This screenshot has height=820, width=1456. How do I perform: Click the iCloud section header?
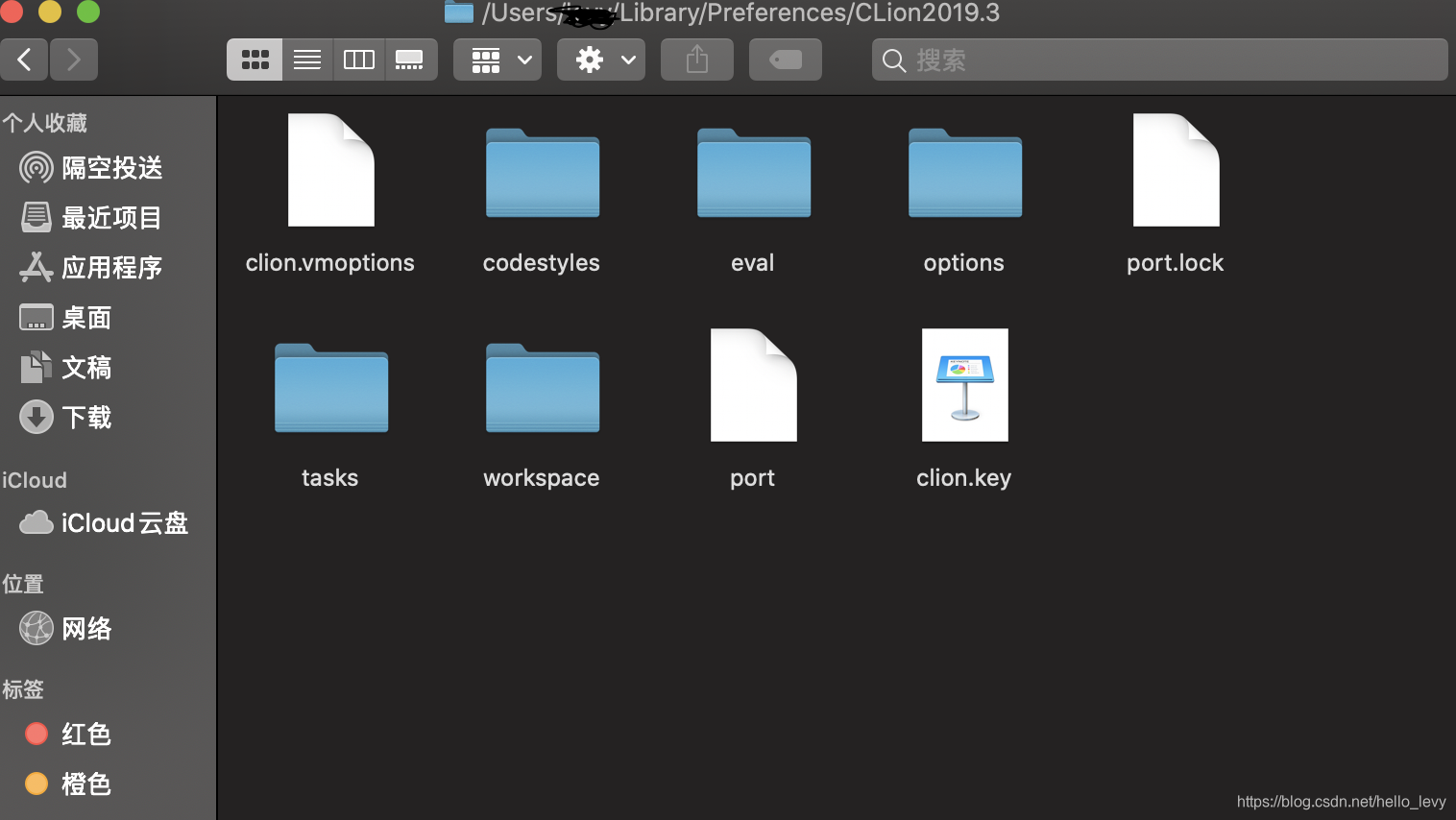tap(35, 480)
